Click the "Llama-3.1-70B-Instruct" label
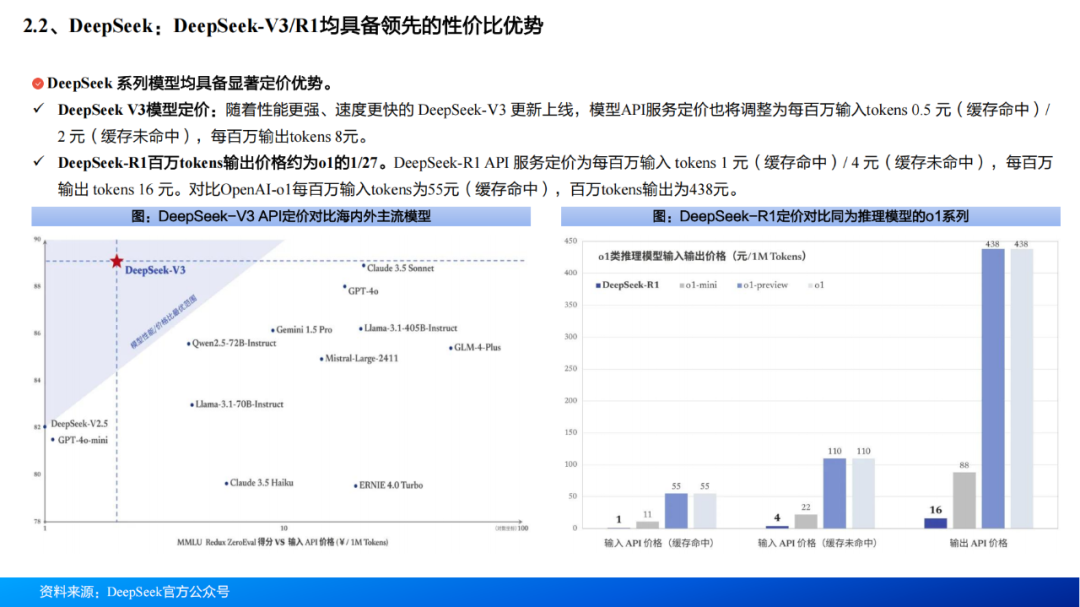Image resolution: width=1080 pixels, height=607 pixels. pyautogui.click(x=239, y=404)
